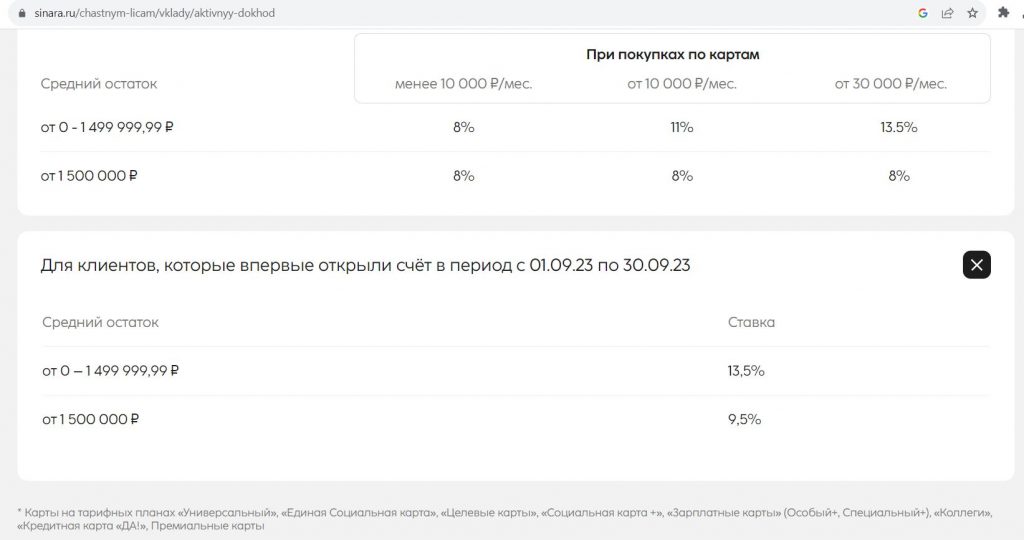Click the new clients period heading text
The image size is (1024, 540).
[x=365, y=265]
